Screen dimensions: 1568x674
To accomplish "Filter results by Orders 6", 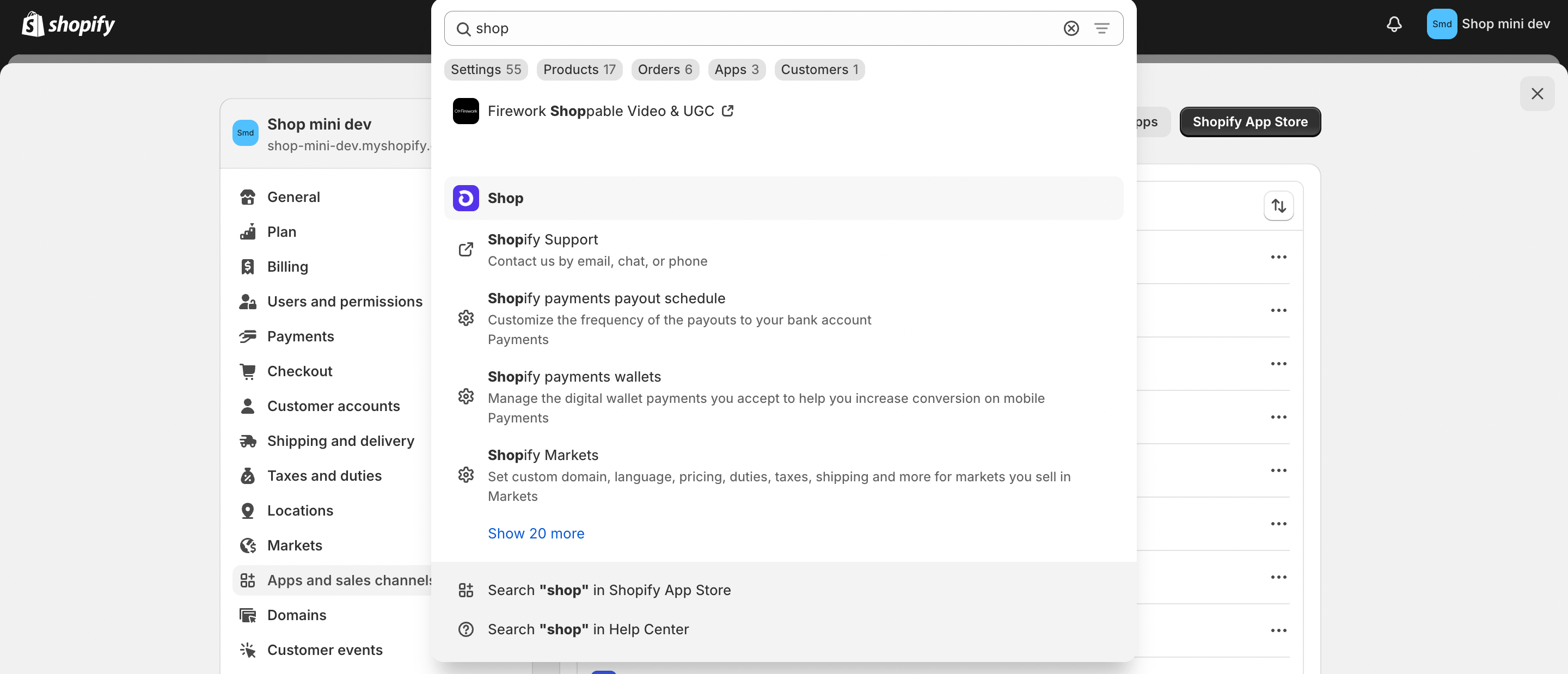I will tap(665, 69).
